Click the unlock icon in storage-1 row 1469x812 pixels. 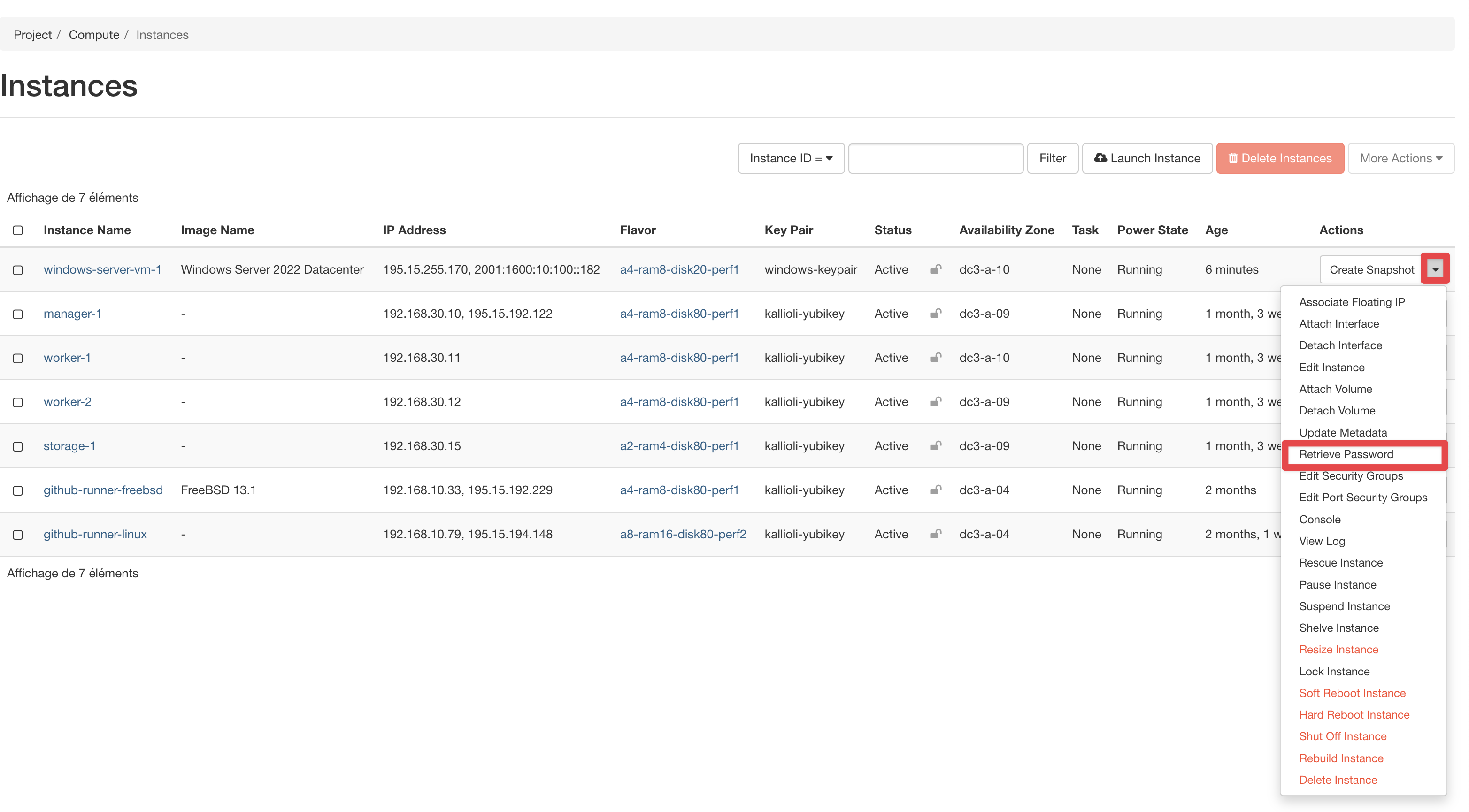pyautogui.click(x=935, y=445)
